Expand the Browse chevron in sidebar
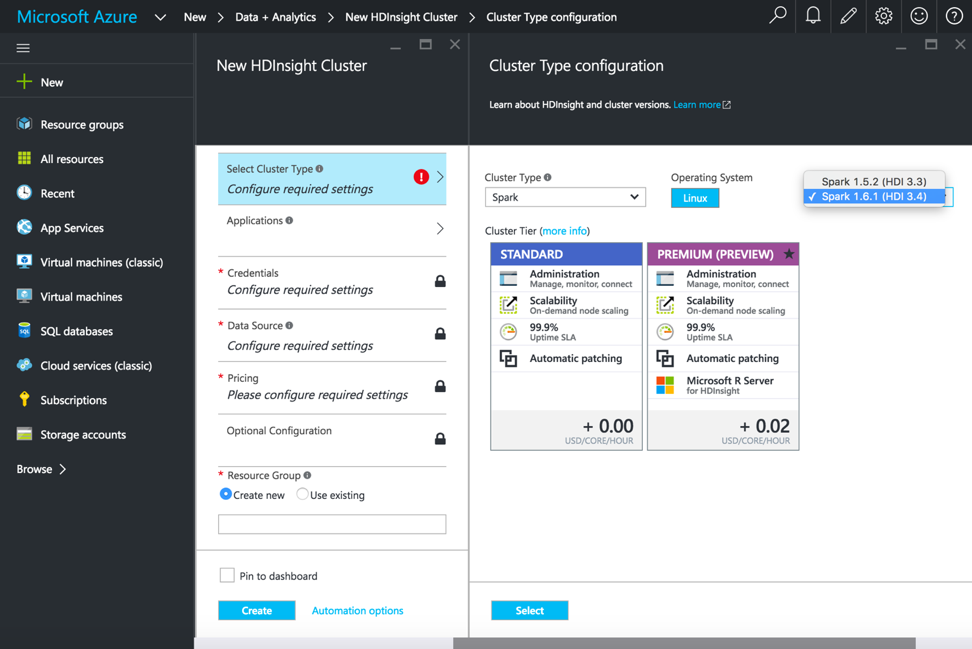The image size is (972, 649). (63, 469)
